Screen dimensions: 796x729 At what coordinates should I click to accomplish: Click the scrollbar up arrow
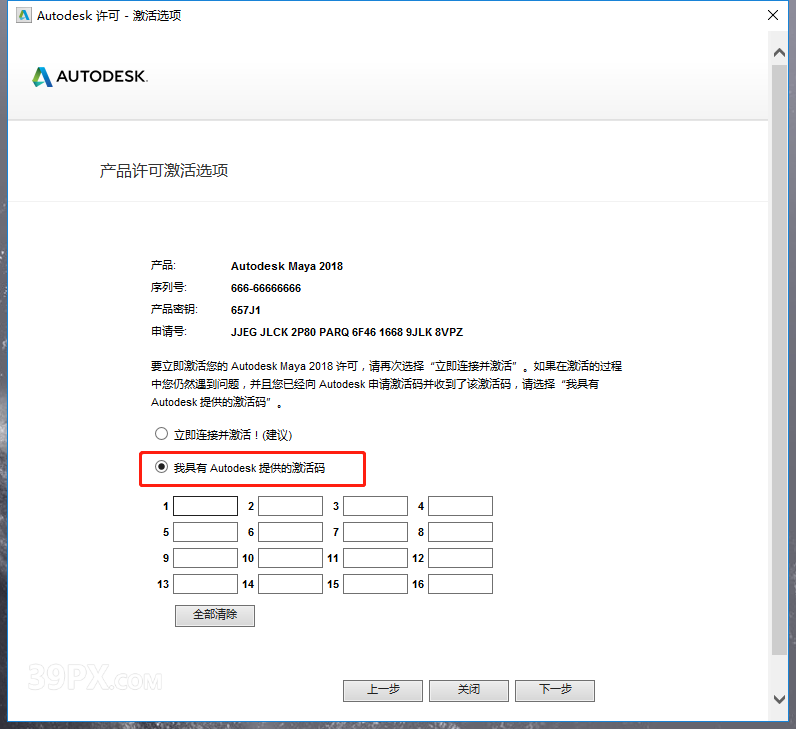[x=779, y=52]
